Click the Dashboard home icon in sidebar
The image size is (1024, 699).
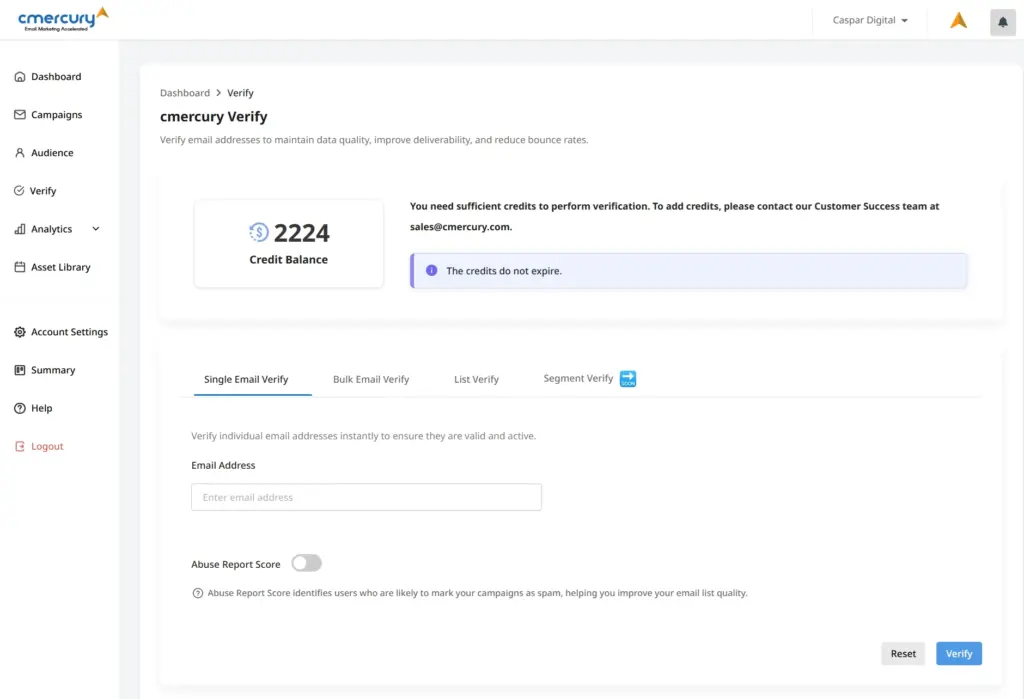click(x=20, y=76)
